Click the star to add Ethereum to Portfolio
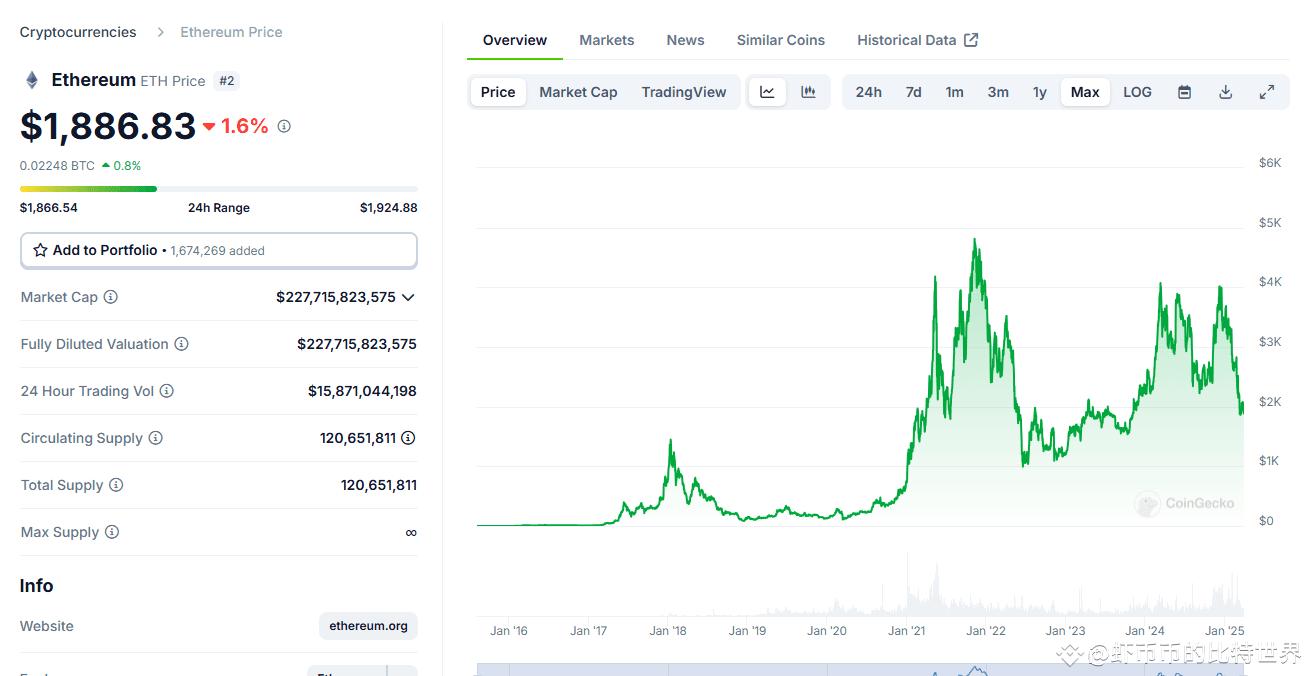1310x676 pixels. [x=41, y=250]
